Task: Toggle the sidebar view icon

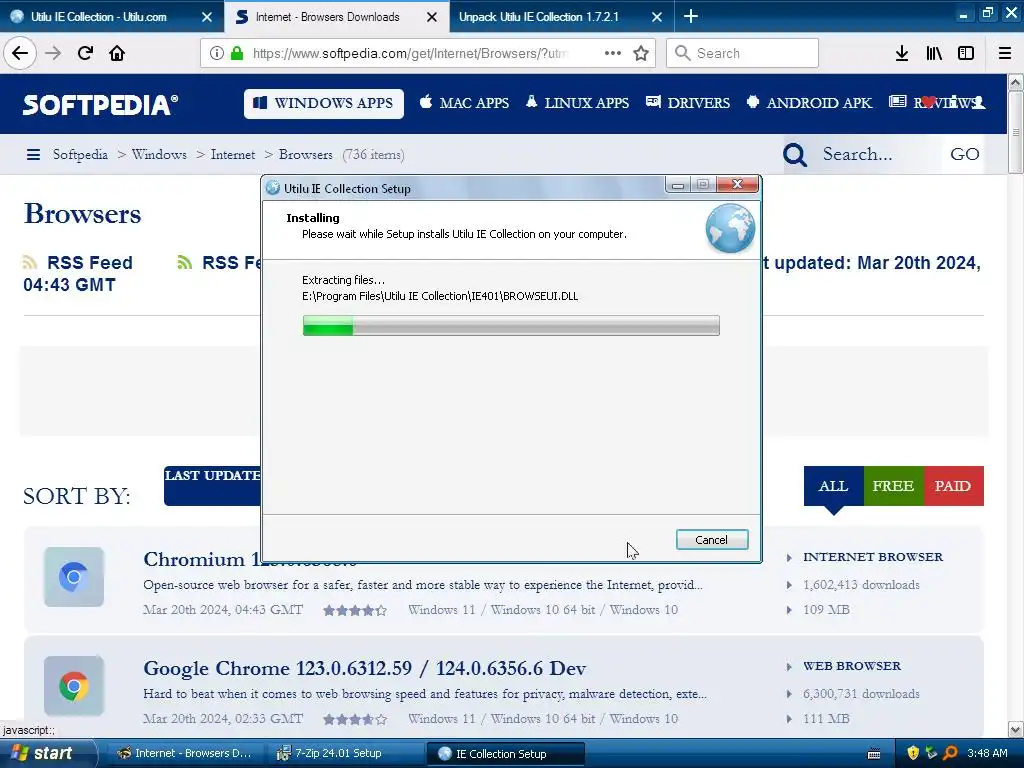Action: (966, 53)
